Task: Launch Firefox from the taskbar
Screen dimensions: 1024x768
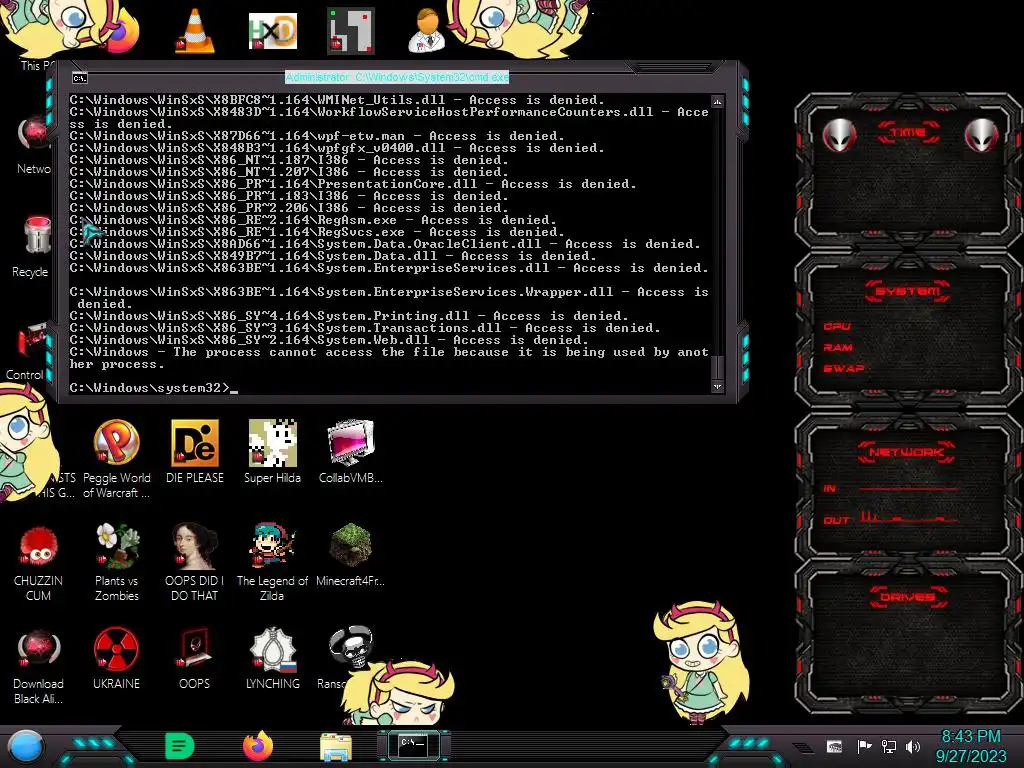Action: (x=258, y=746)
